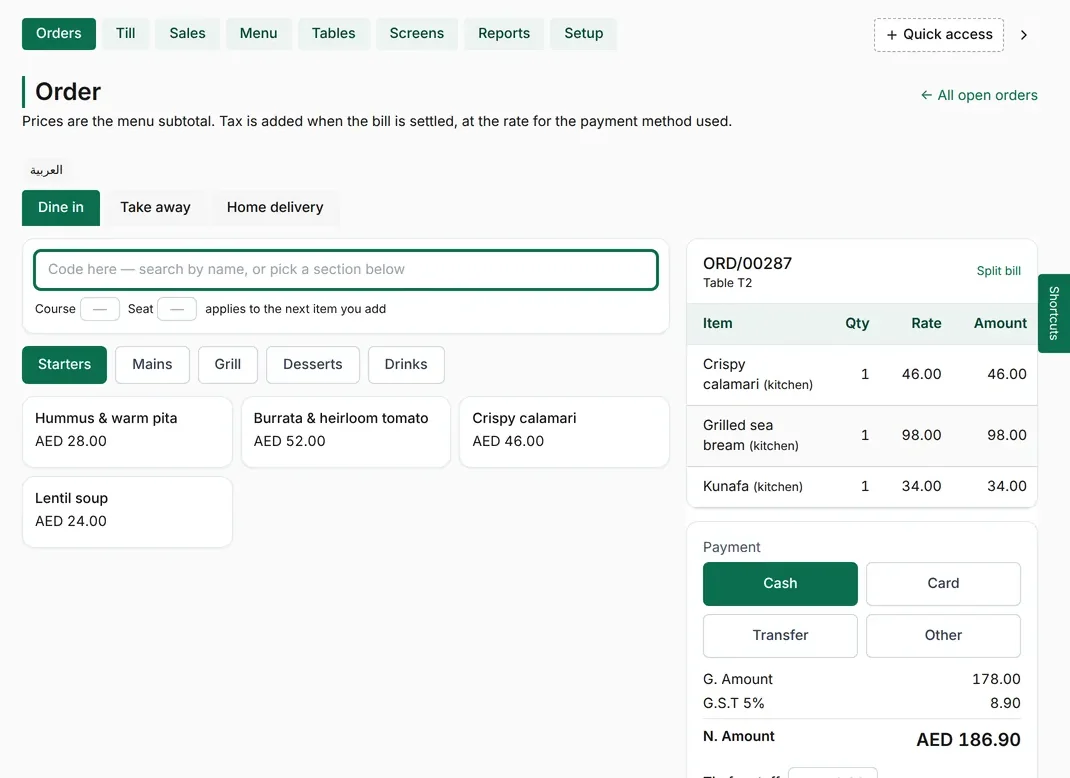Open the Shortcuts side panel

(x=1054, y=313)
